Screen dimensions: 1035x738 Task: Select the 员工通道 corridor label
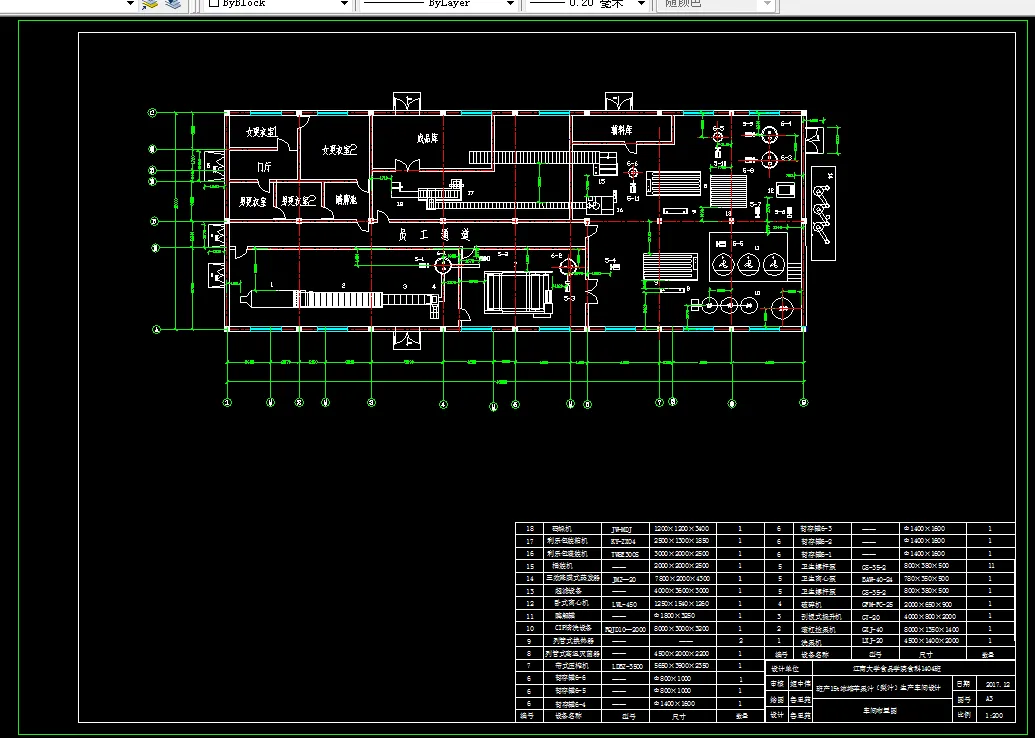(x=434, y=234)
